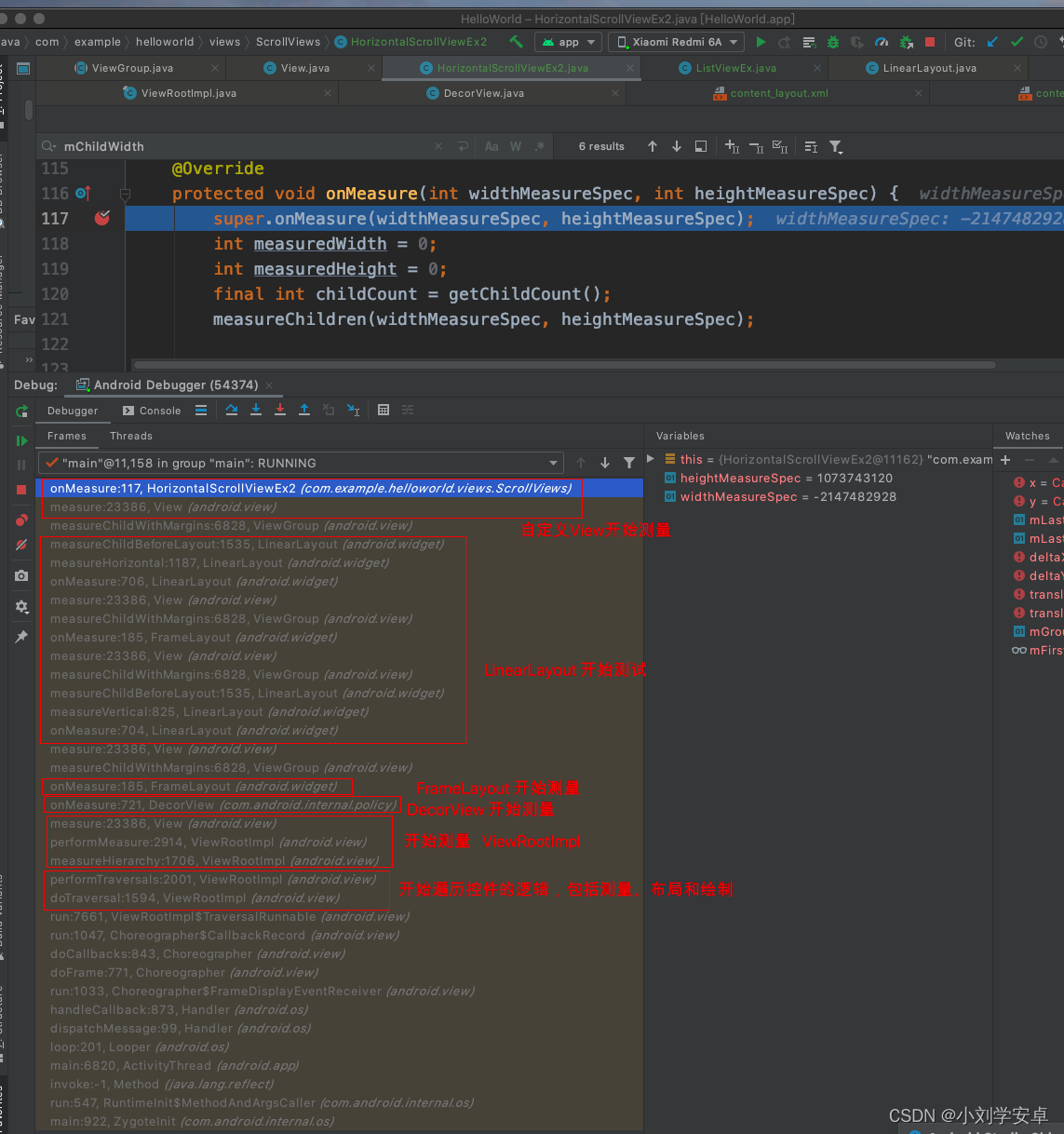
Task: Step out of the current method
Action: point(302,410)
